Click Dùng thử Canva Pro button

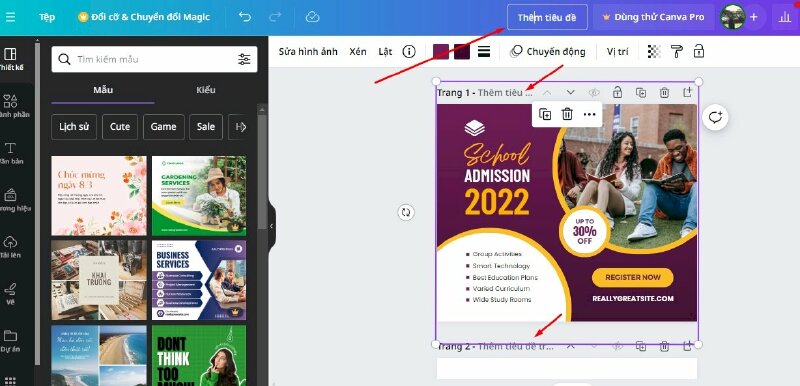(654, 17)
